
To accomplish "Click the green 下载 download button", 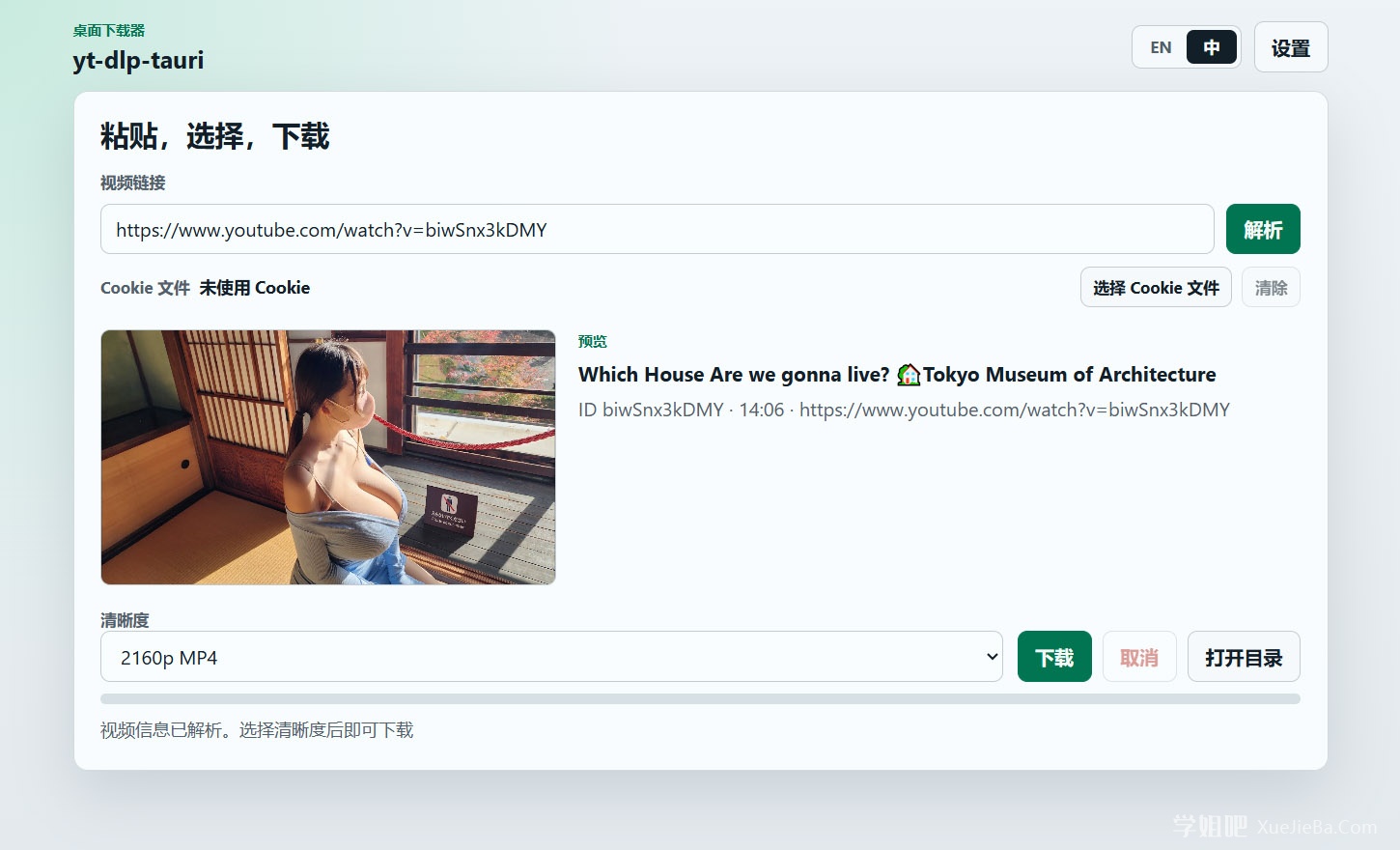I will (1054, 657).
